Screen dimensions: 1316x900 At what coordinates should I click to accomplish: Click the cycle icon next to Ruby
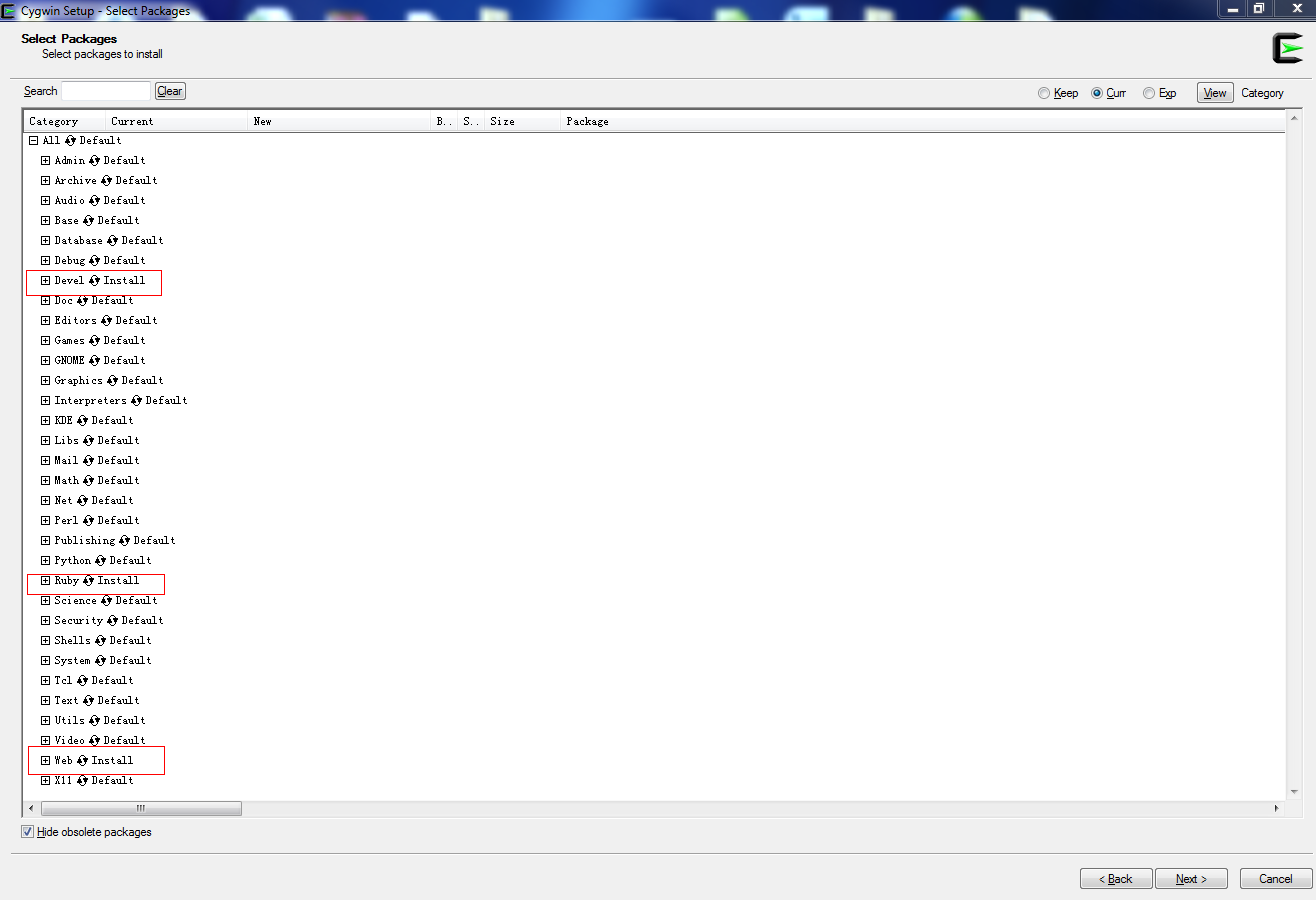point(88,581)
